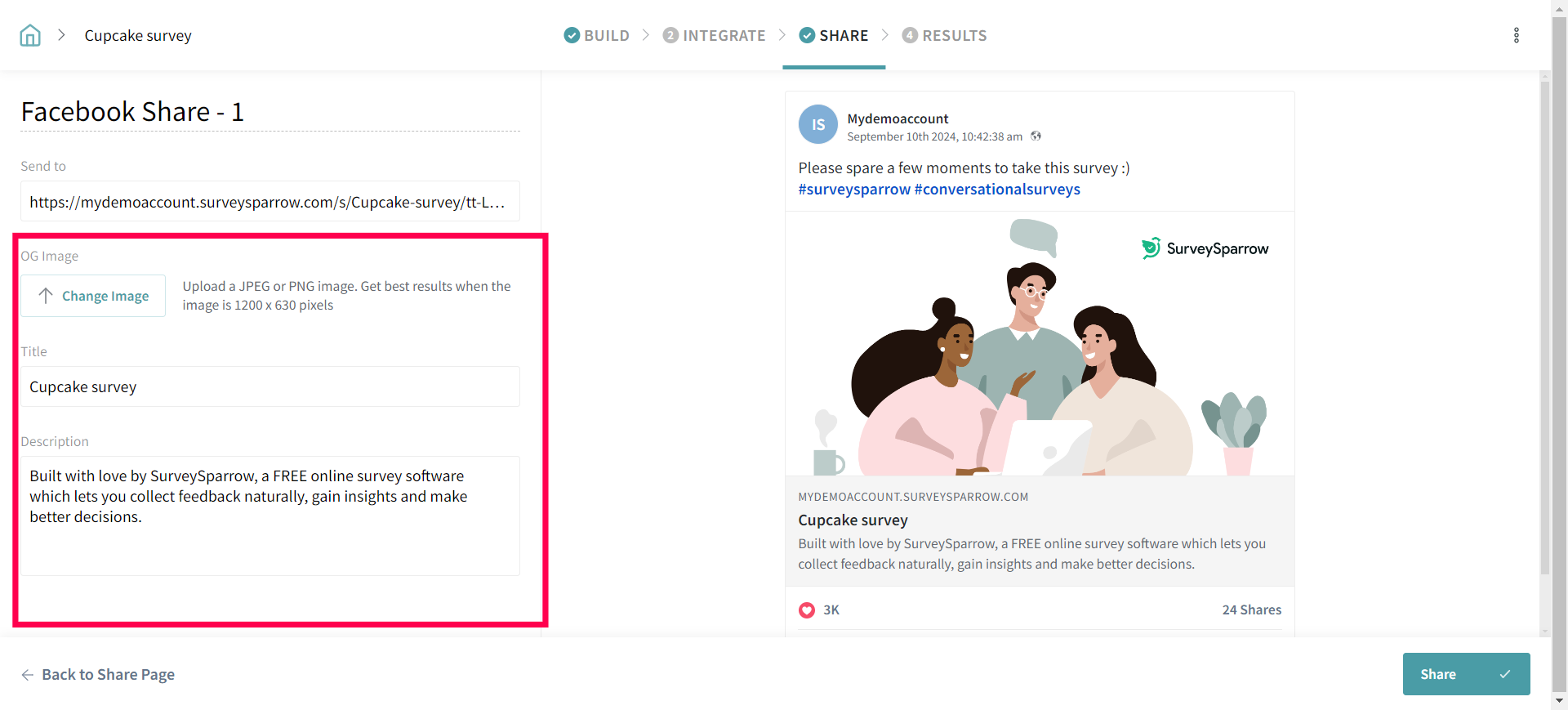Edit the Title field Cupcake survey

pyautogui.click(x=269, y=387)
